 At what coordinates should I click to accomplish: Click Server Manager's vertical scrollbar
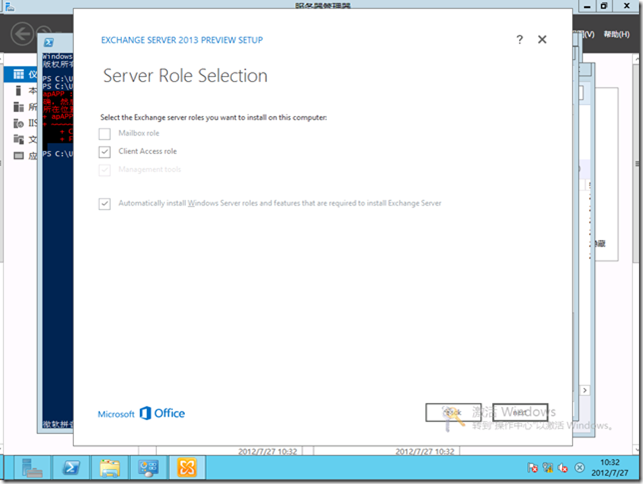pyautogui.click(x=638, y=164)
